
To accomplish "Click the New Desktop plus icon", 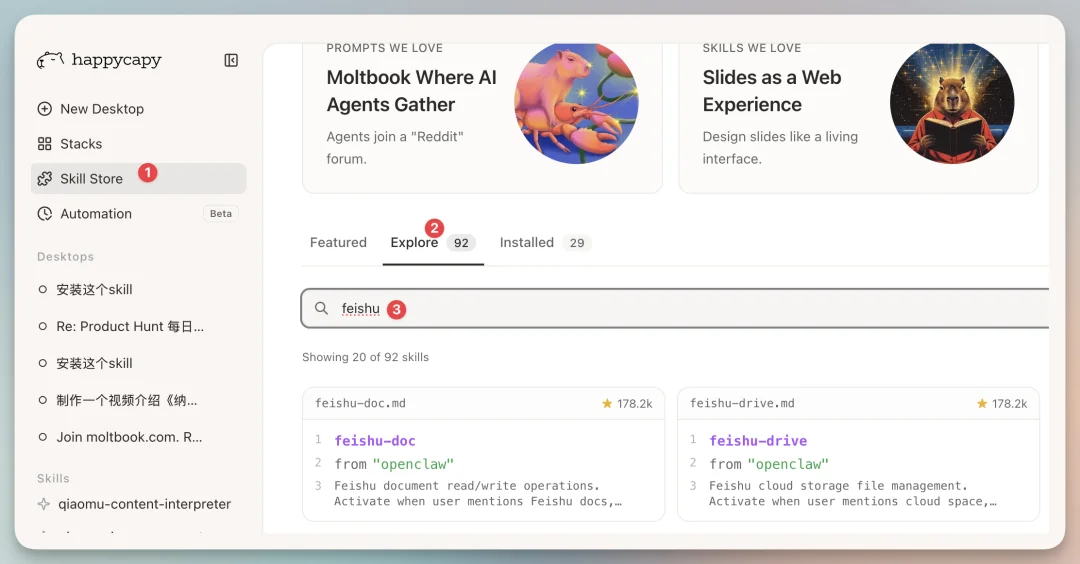I will (44, 109).
